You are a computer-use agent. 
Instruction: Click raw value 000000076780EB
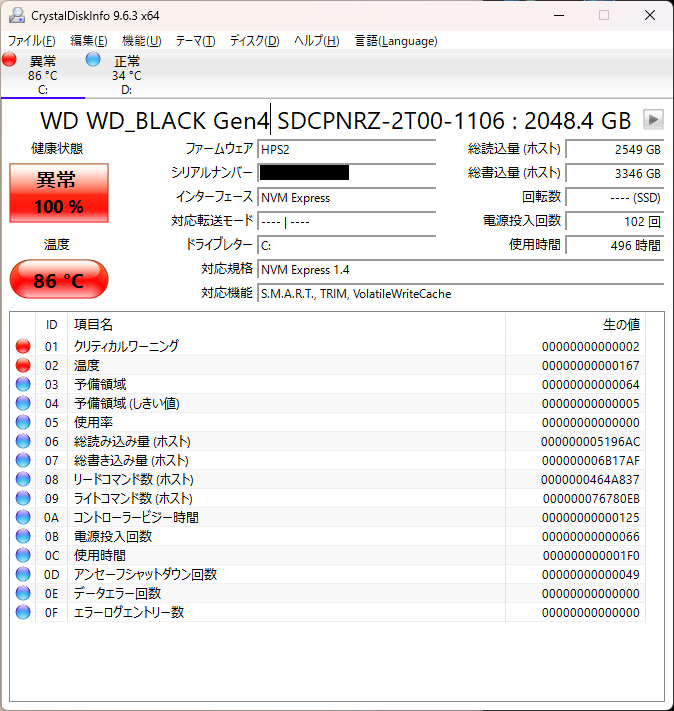click(591, 499)
